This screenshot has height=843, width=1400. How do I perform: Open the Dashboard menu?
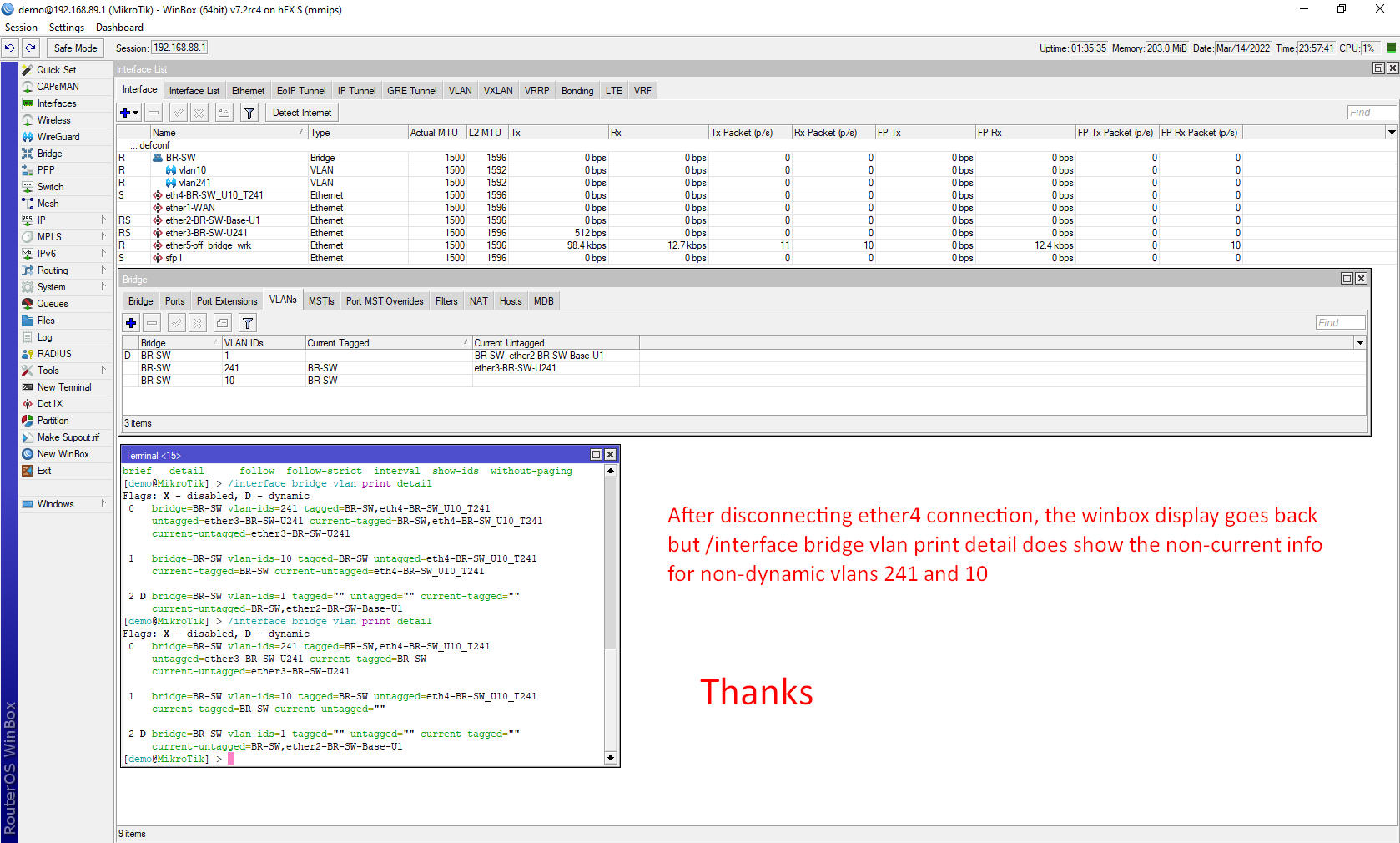pyautogui.click(x=119, y=28)
